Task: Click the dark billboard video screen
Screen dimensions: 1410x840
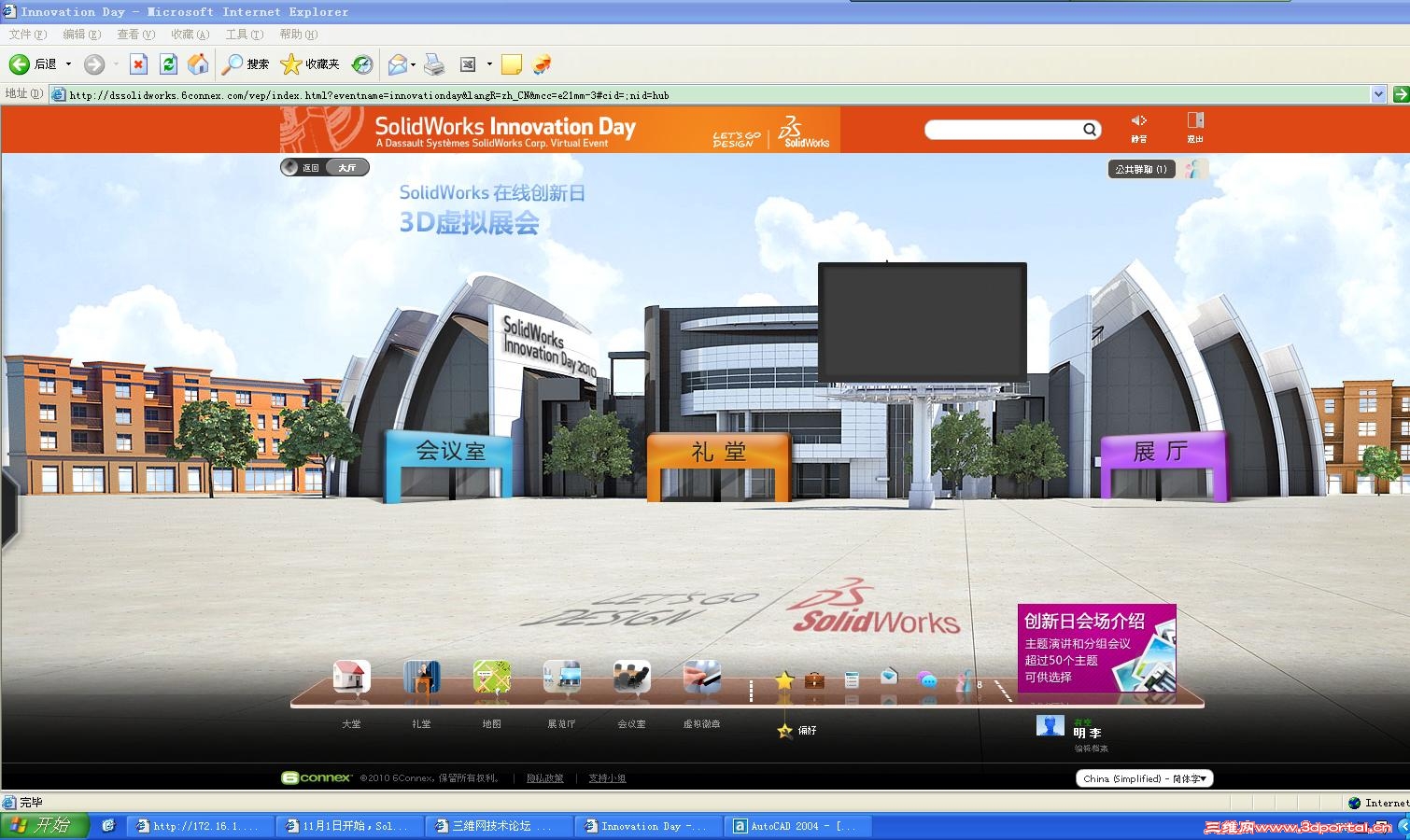Action: (923, 322)
